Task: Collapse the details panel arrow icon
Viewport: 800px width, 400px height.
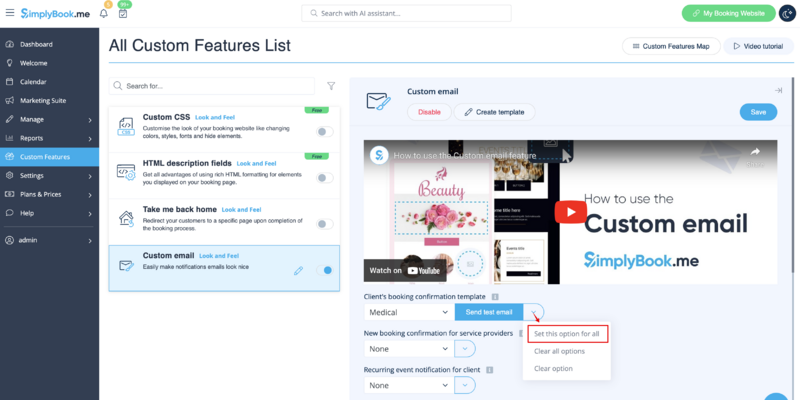Action: coord(778,90)
